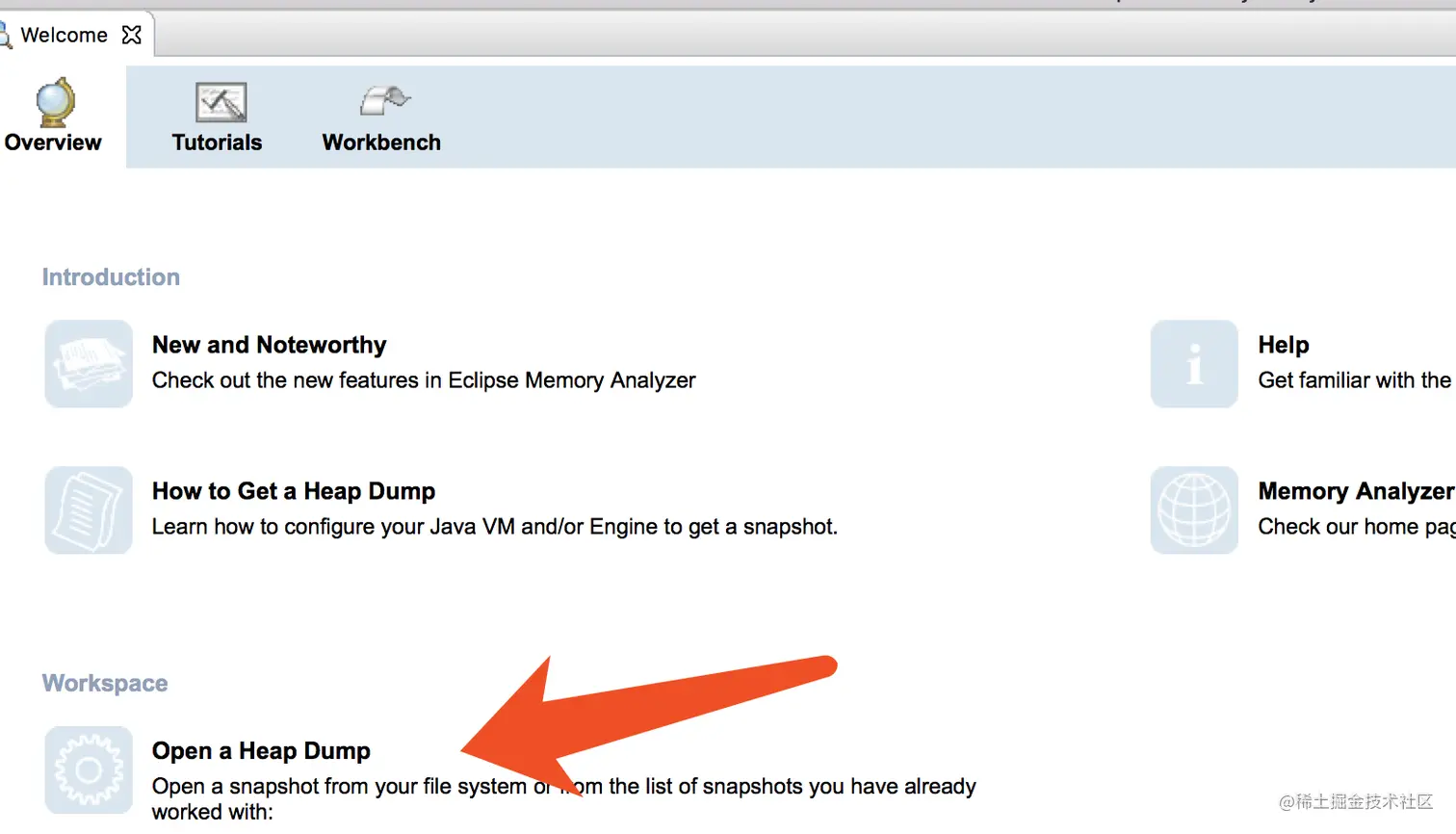Switch to the Tutorials page label

coord(217,143)
